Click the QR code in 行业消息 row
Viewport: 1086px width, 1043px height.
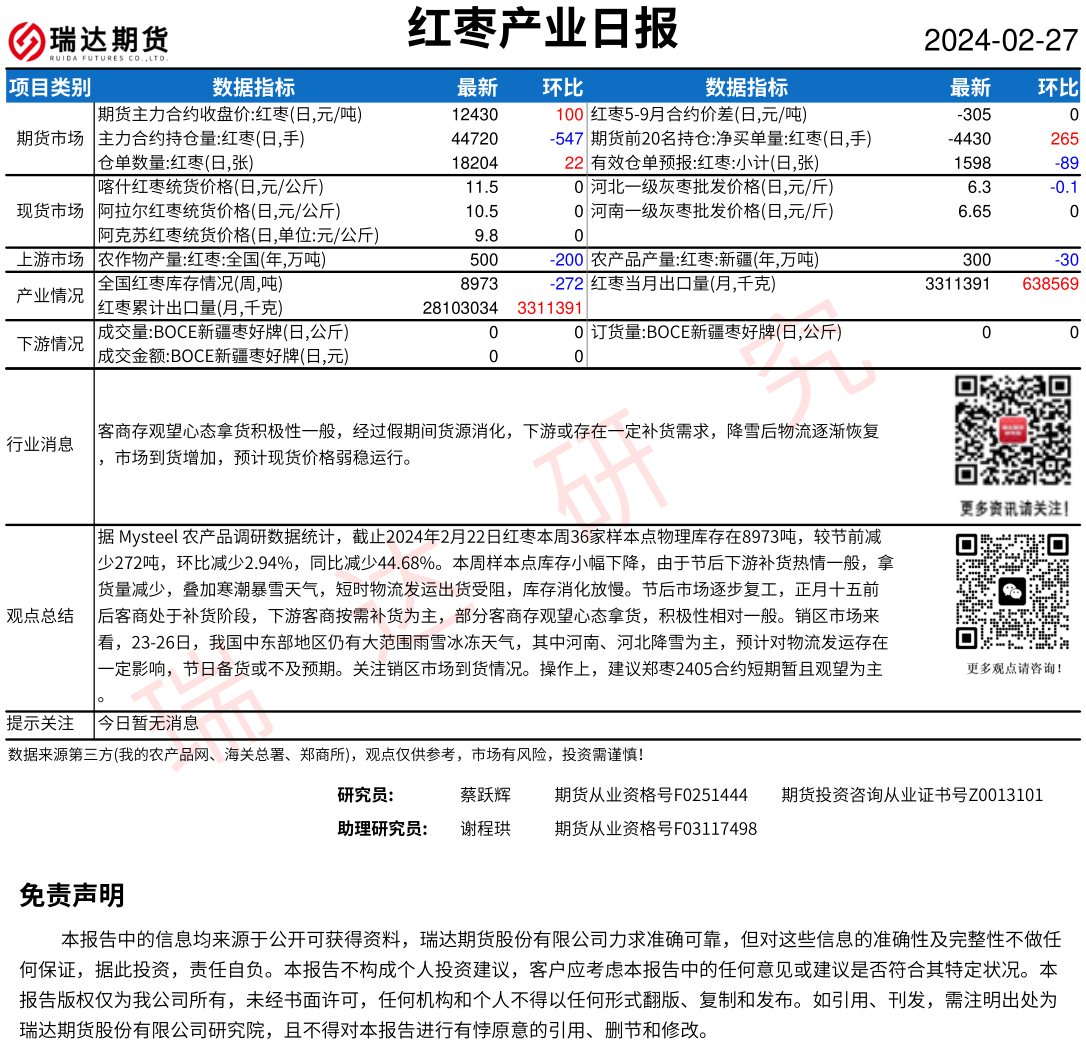point(1012,430)
